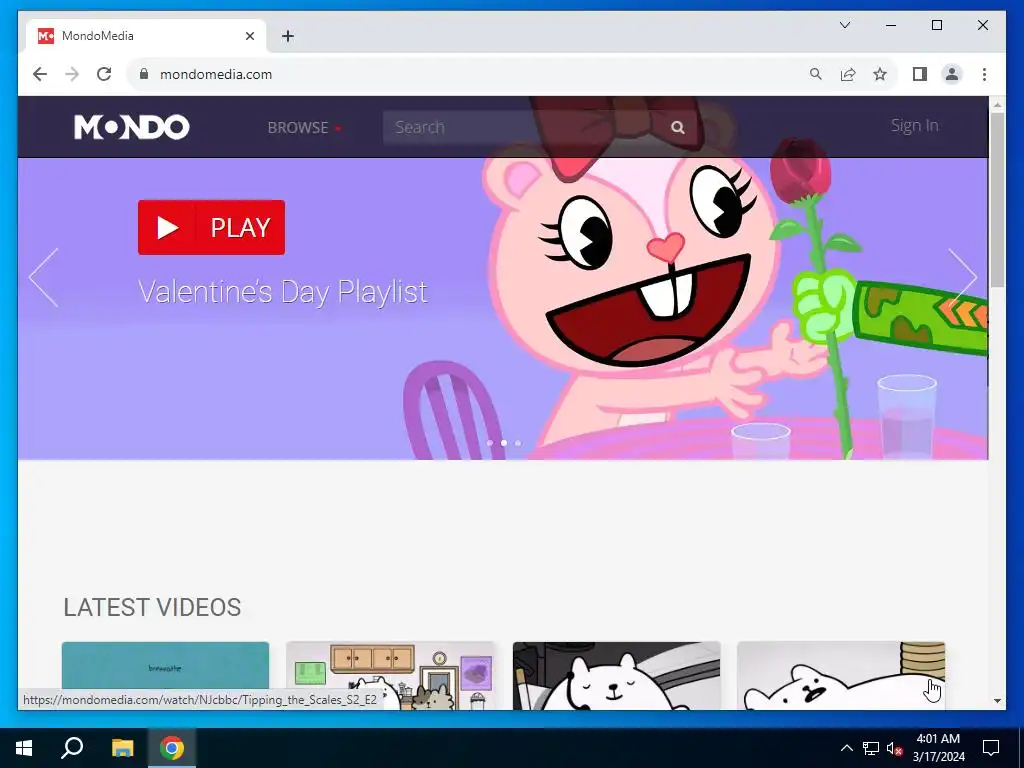Show hidden system tray icons
This screenshot has height=768, width=1024.
[846, 748]
